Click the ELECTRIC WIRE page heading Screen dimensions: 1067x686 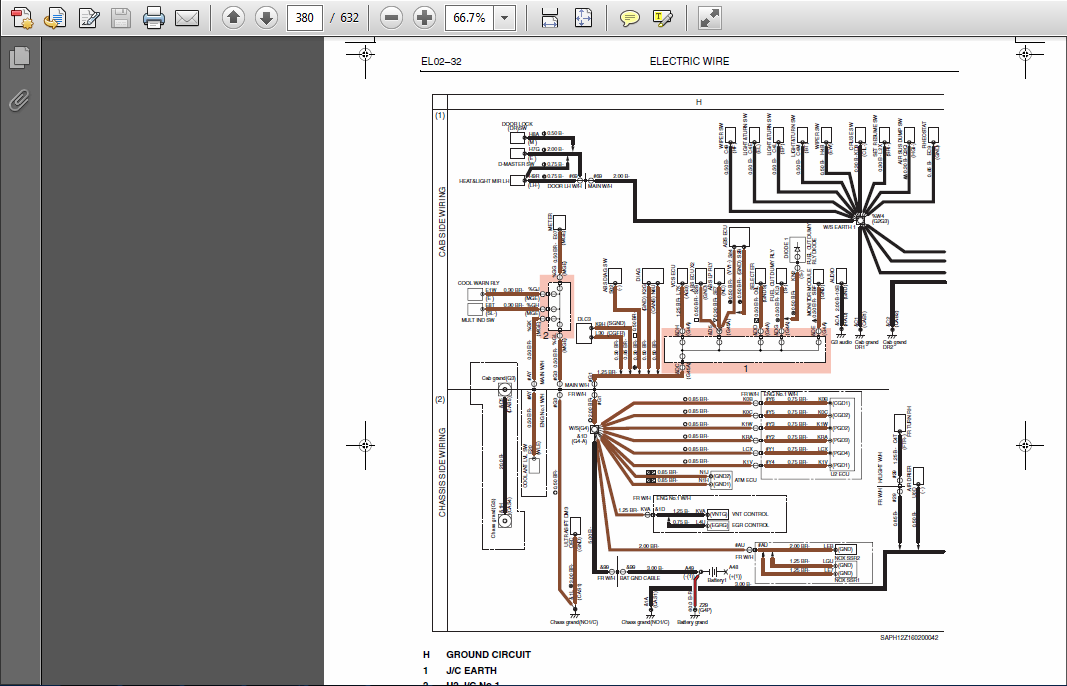tap(689, 61)
